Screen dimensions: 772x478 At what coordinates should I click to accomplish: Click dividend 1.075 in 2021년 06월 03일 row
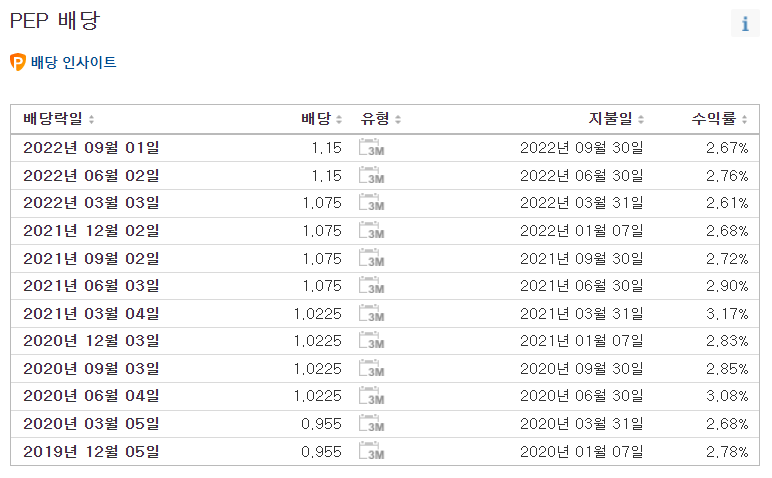(322, 286)
